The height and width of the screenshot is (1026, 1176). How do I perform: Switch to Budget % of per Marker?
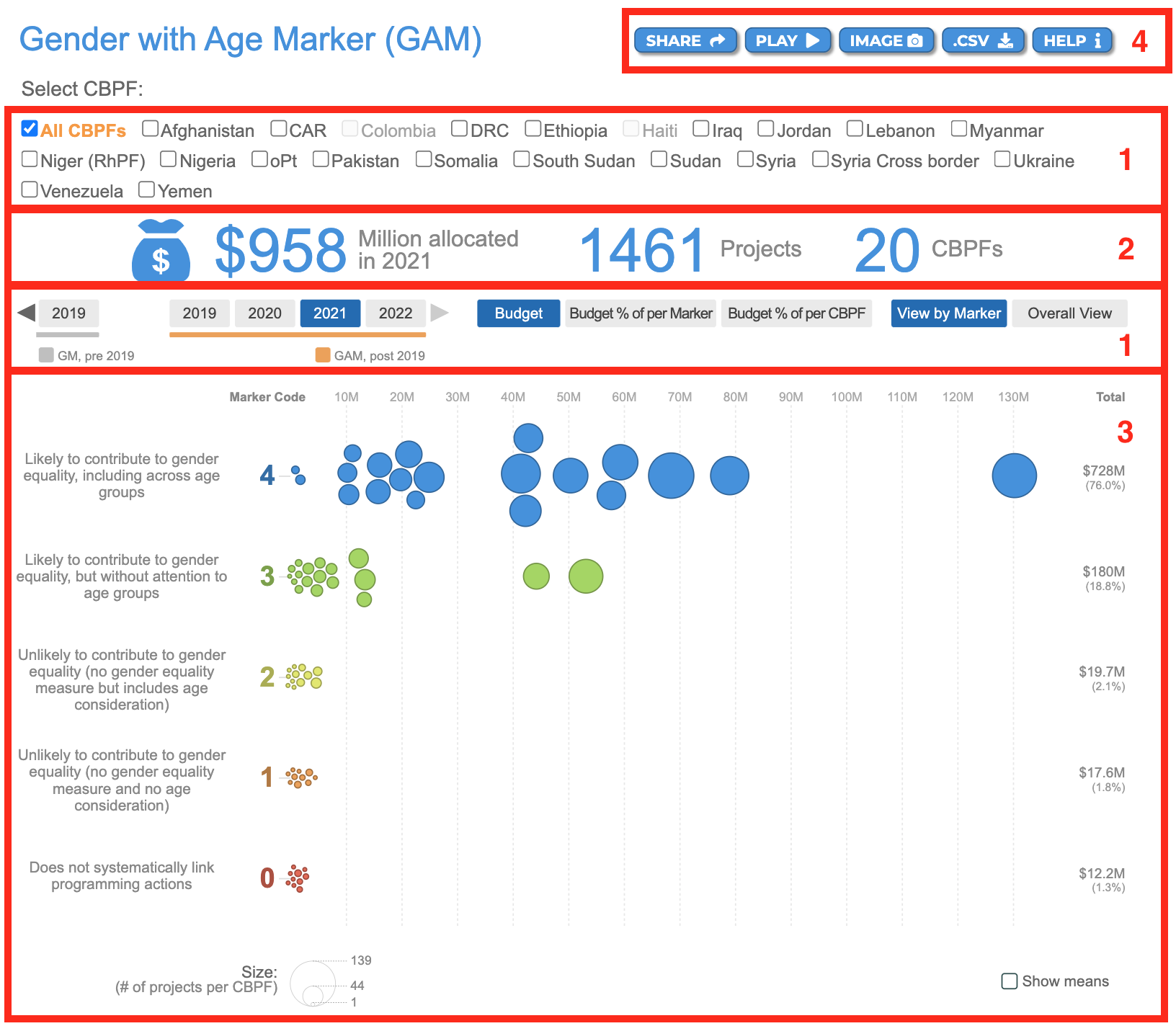641,313
